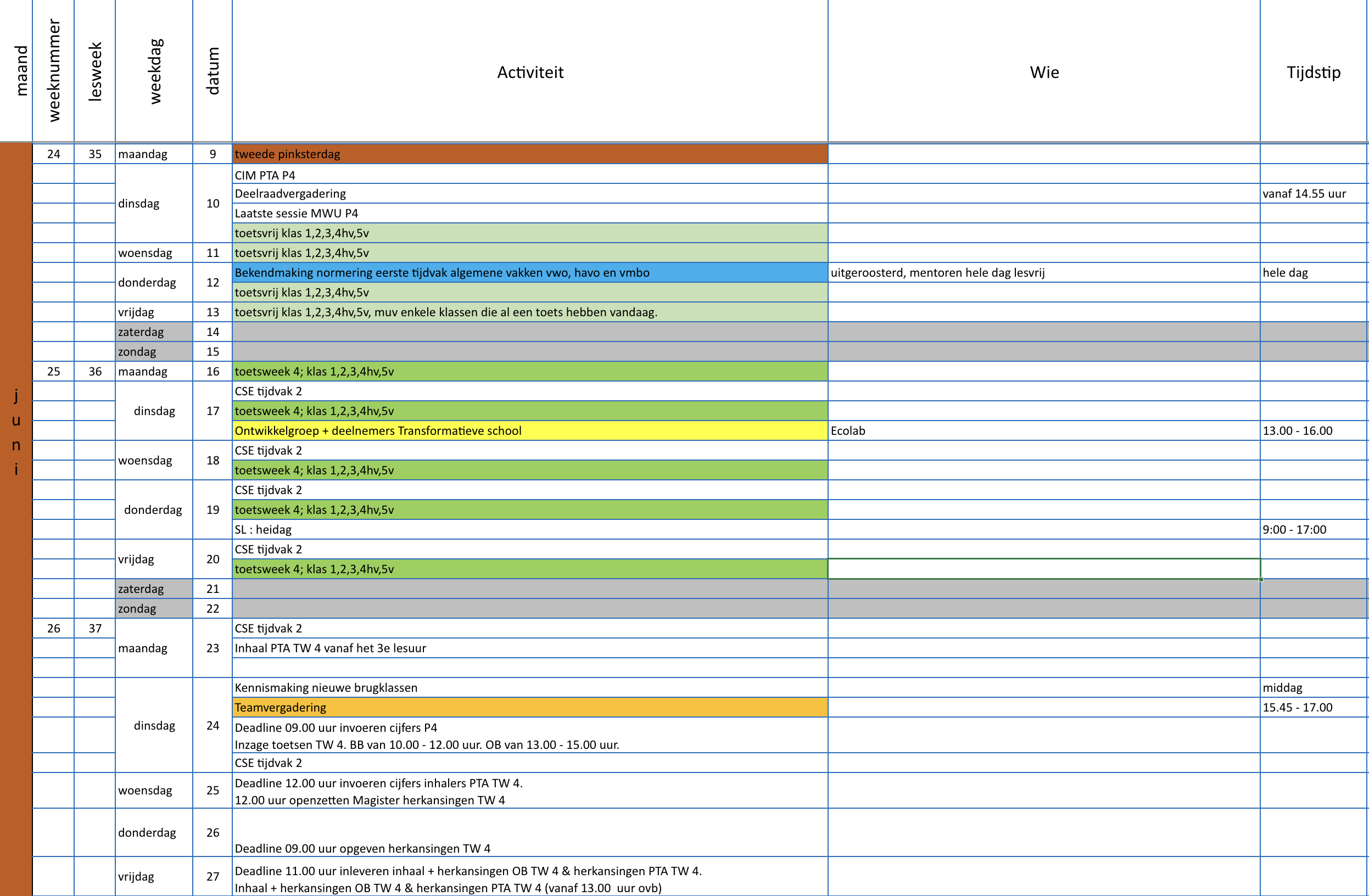Select the 'middag' time cell
Viewport: 1369px width, 896px height.
(x=1314, y=688)
